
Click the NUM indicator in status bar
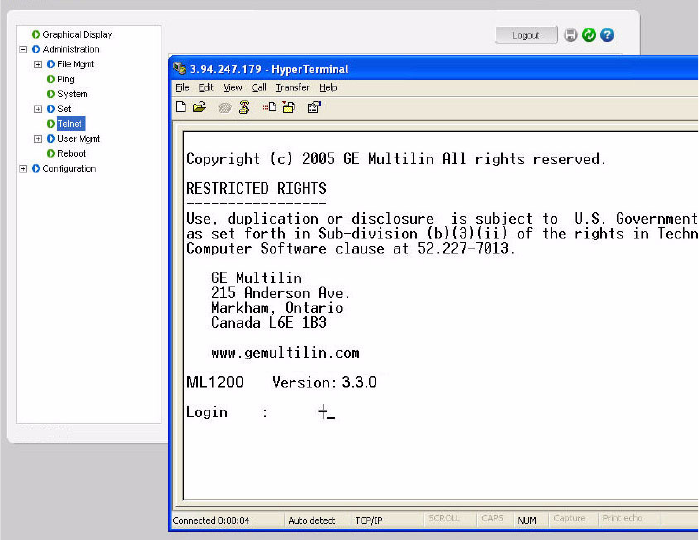tap(527, 520)
